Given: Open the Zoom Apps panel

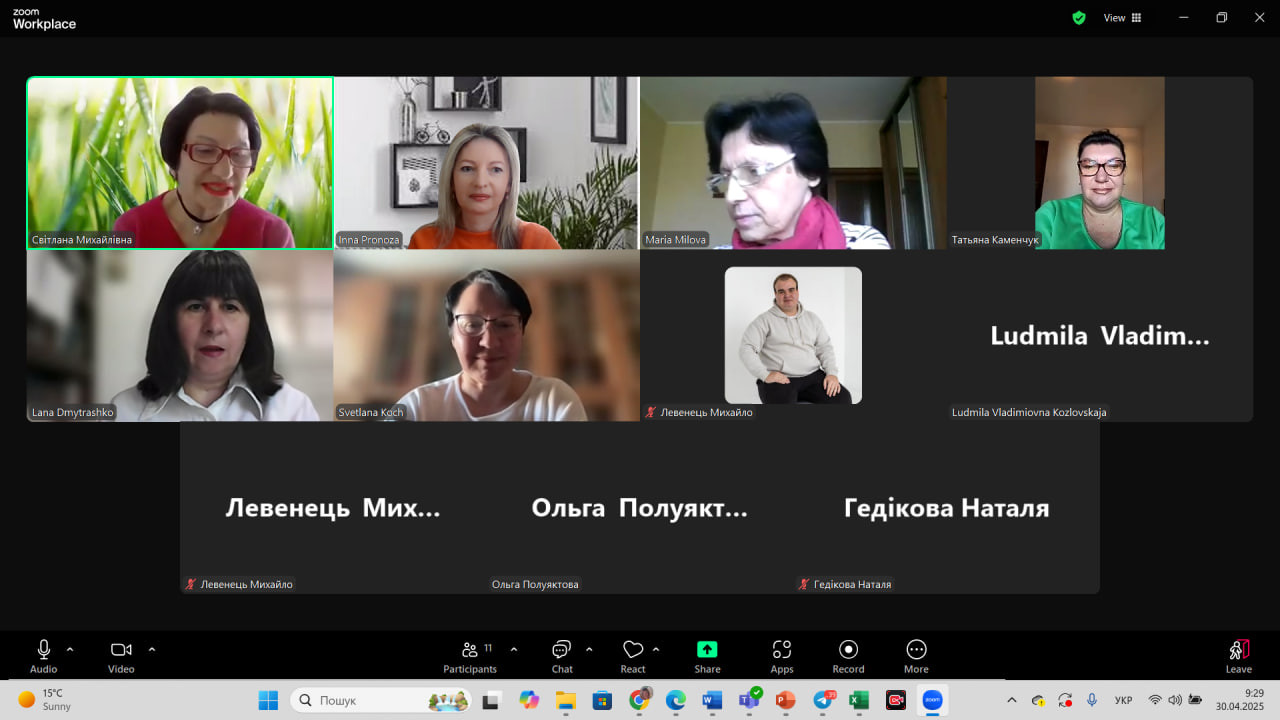Looking at the screenshot, I should 782,656.
